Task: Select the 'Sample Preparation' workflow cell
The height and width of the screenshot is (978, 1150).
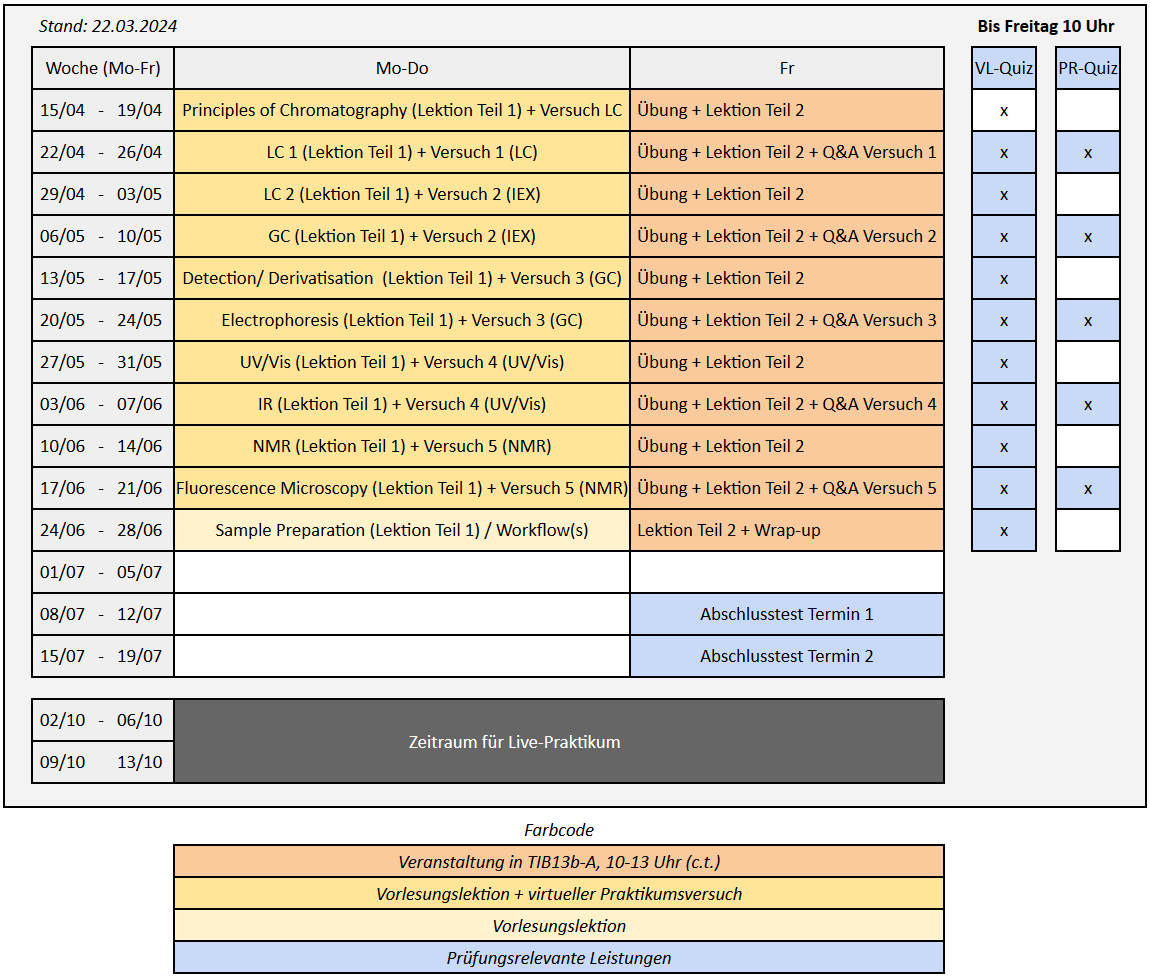Action: tap(402, 530)
